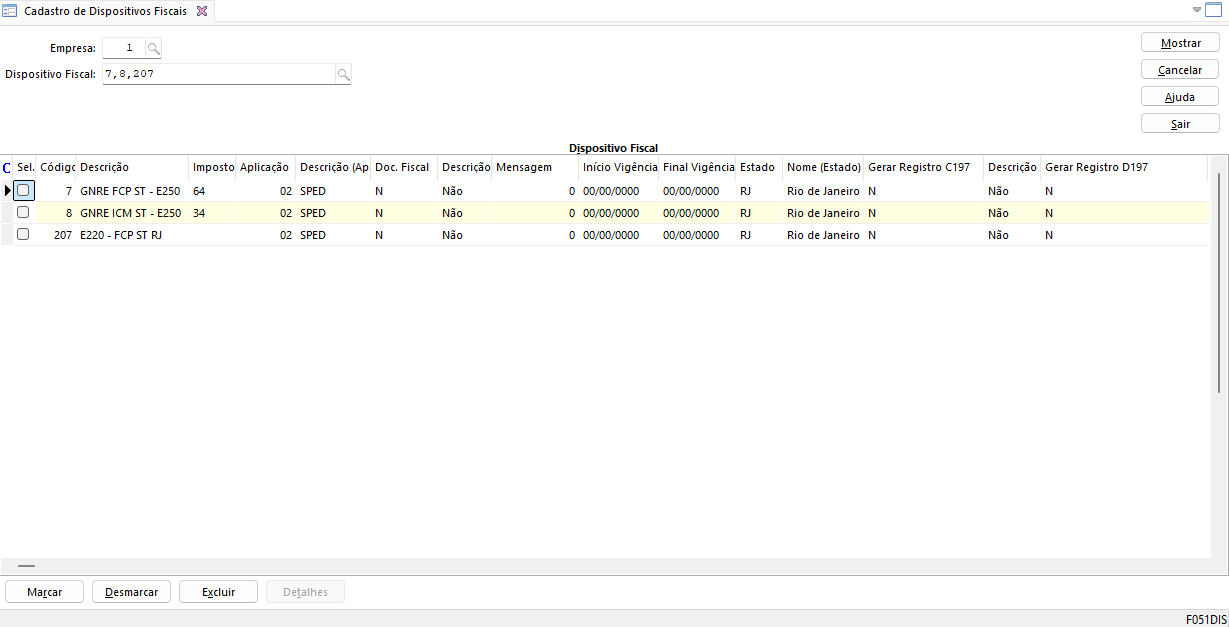The width and height of the screenshot is (1229, 627).
Task: Click the Dispositivo Fiscal lookup magnifier icon
Action: [x=343, y=74]
